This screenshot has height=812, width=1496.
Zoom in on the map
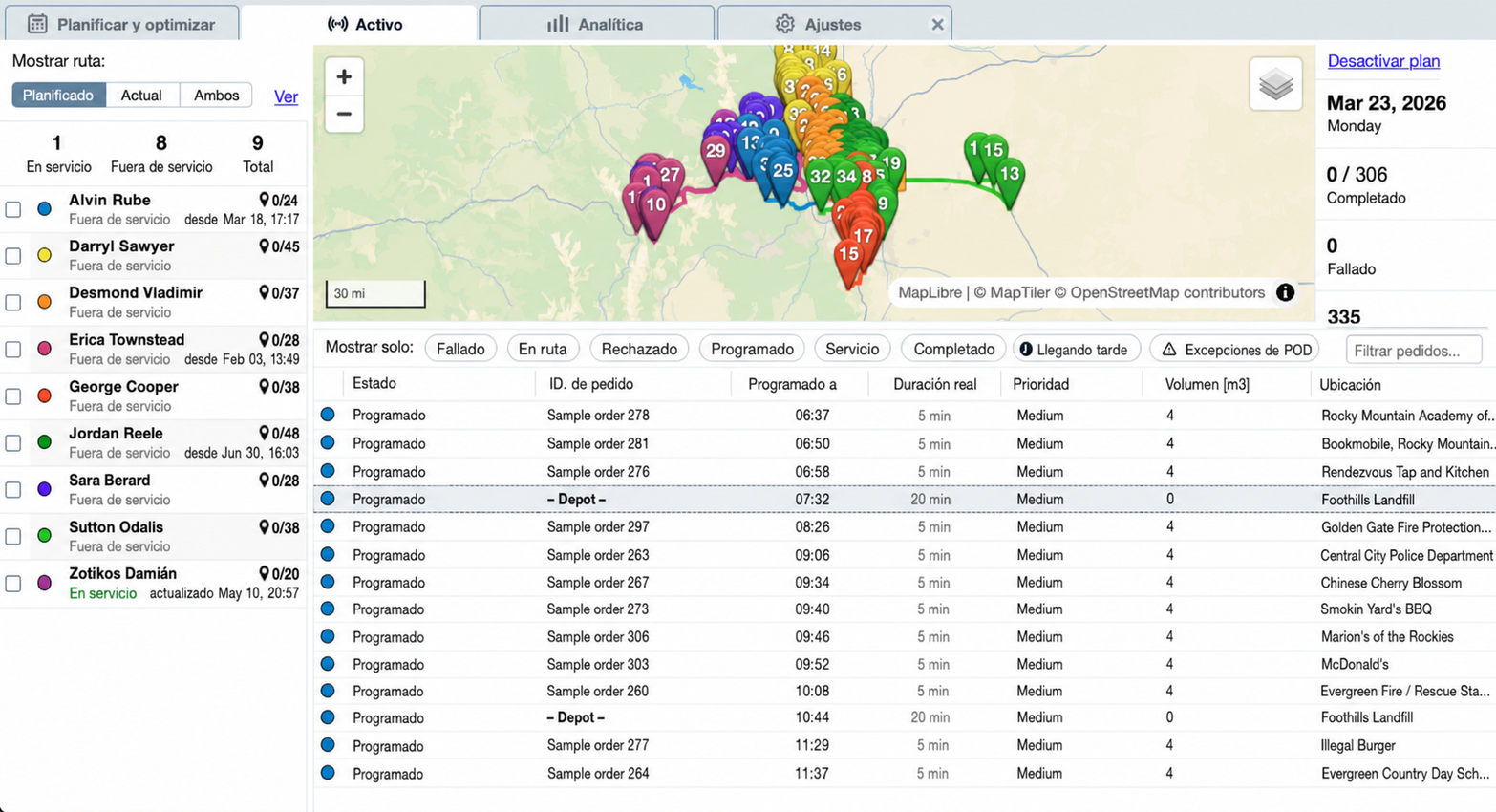[x=344, y=76]
